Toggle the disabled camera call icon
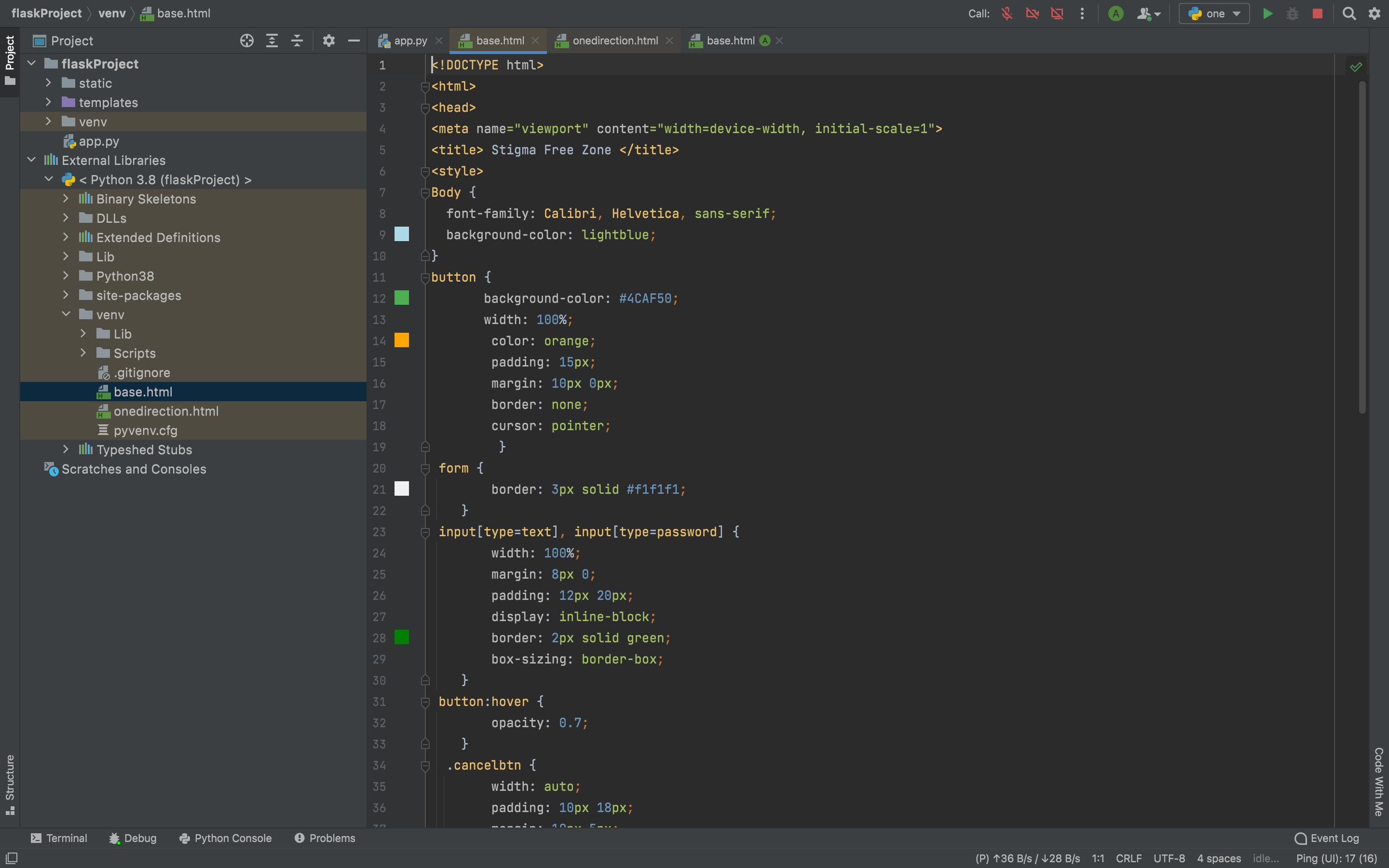This screenshot has width=1389, height=868. pos(1032,14)
